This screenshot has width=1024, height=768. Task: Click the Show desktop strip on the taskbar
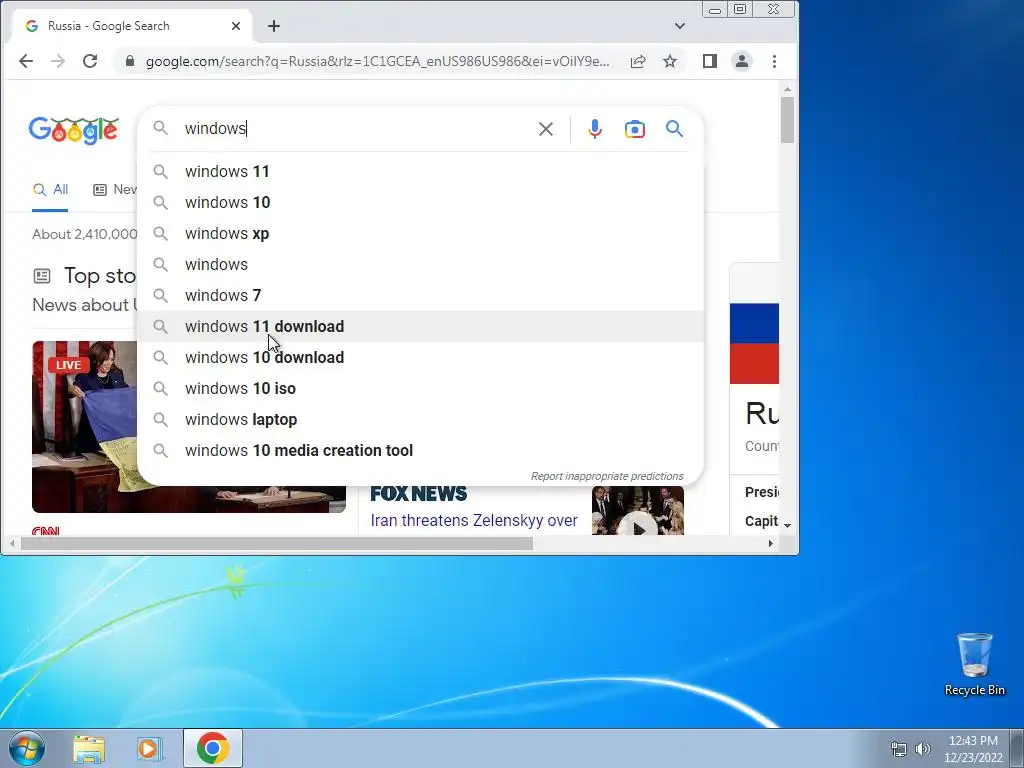1017,749
